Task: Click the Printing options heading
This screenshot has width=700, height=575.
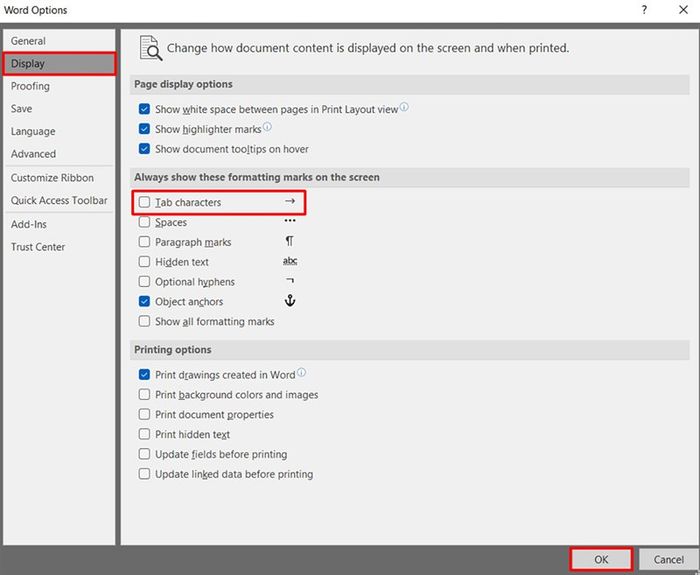Action: click(173, 350)
